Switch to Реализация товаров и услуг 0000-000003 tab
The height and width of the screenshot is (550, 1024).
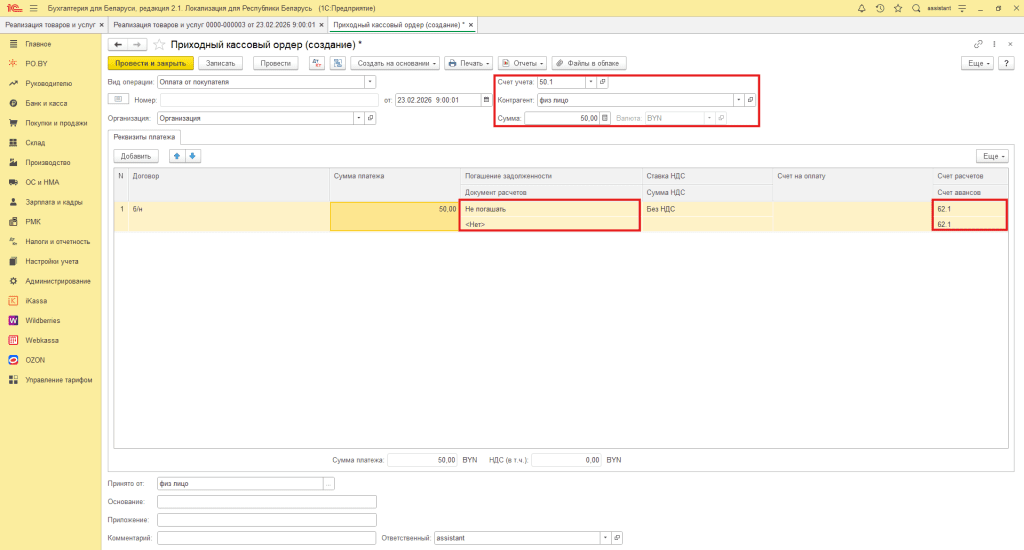(x=215, y=23)
